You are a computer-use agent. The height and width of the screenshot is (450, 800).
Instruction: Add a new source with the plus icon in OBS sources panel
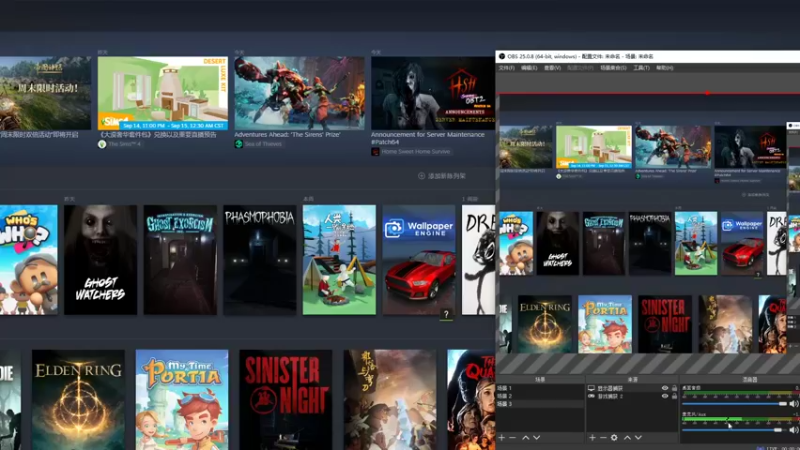pyautogui.click(x=592, y=437)
